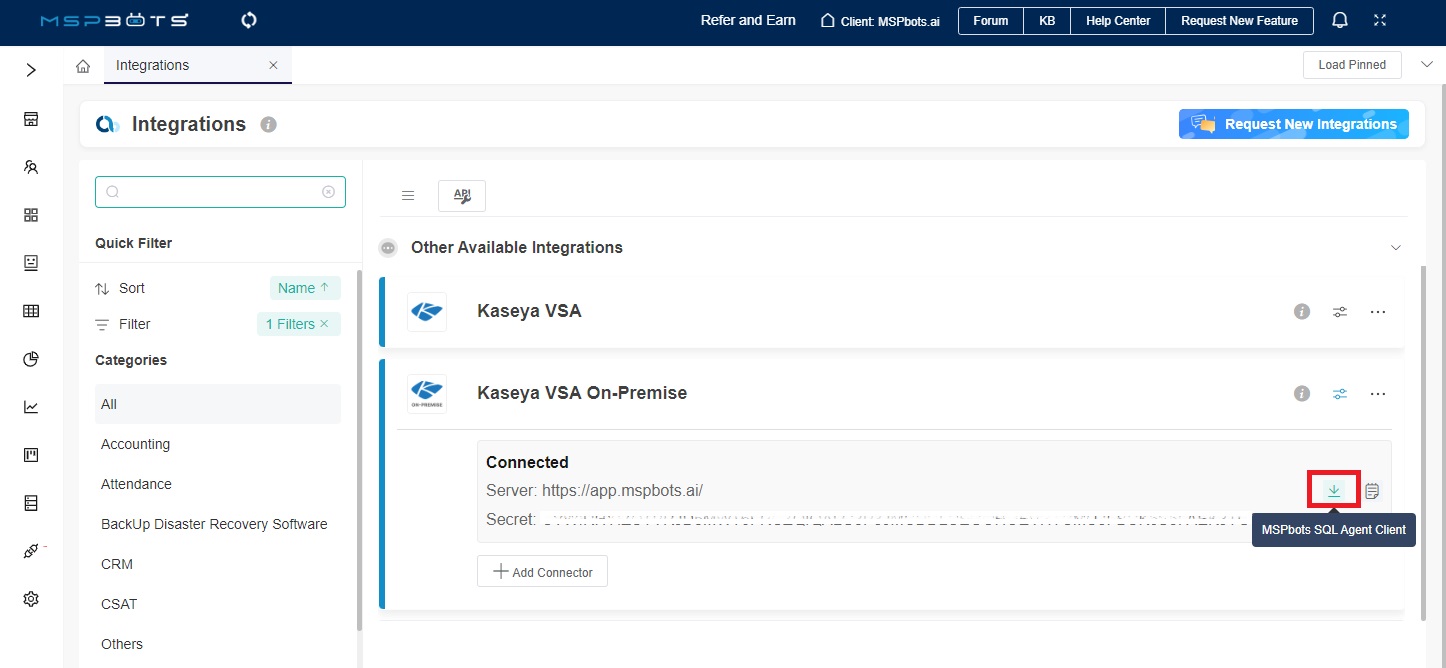1446x668 pixels.
Task: Select the CSAT category
Action: (x=119, y=604)
